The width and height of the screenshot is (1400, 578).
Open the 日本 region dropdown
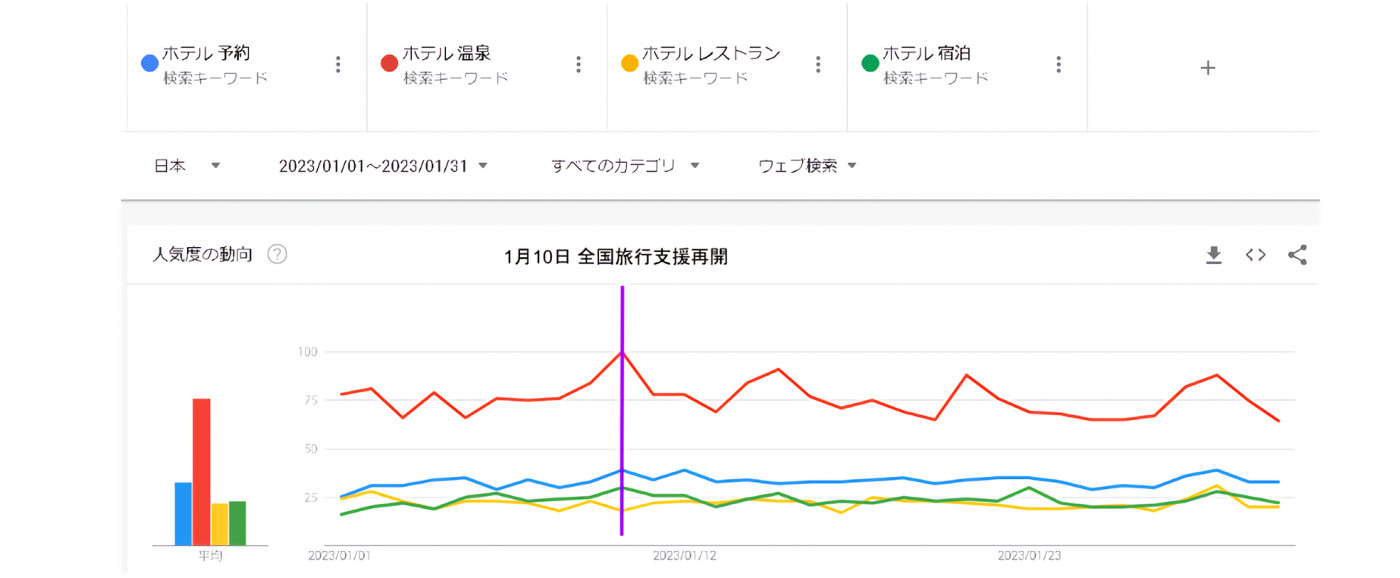pyautogui.click(x=187, y=166)
